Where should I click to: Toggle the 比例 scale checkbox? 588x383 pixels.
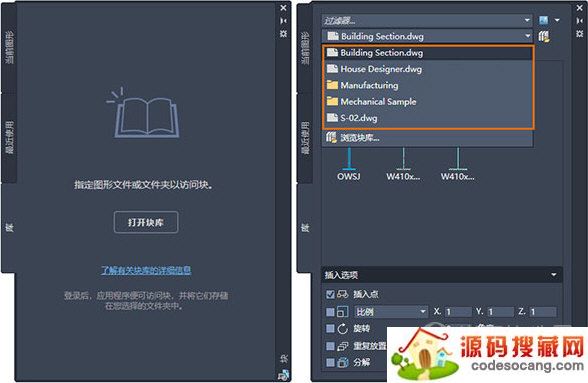click(330, 312)
